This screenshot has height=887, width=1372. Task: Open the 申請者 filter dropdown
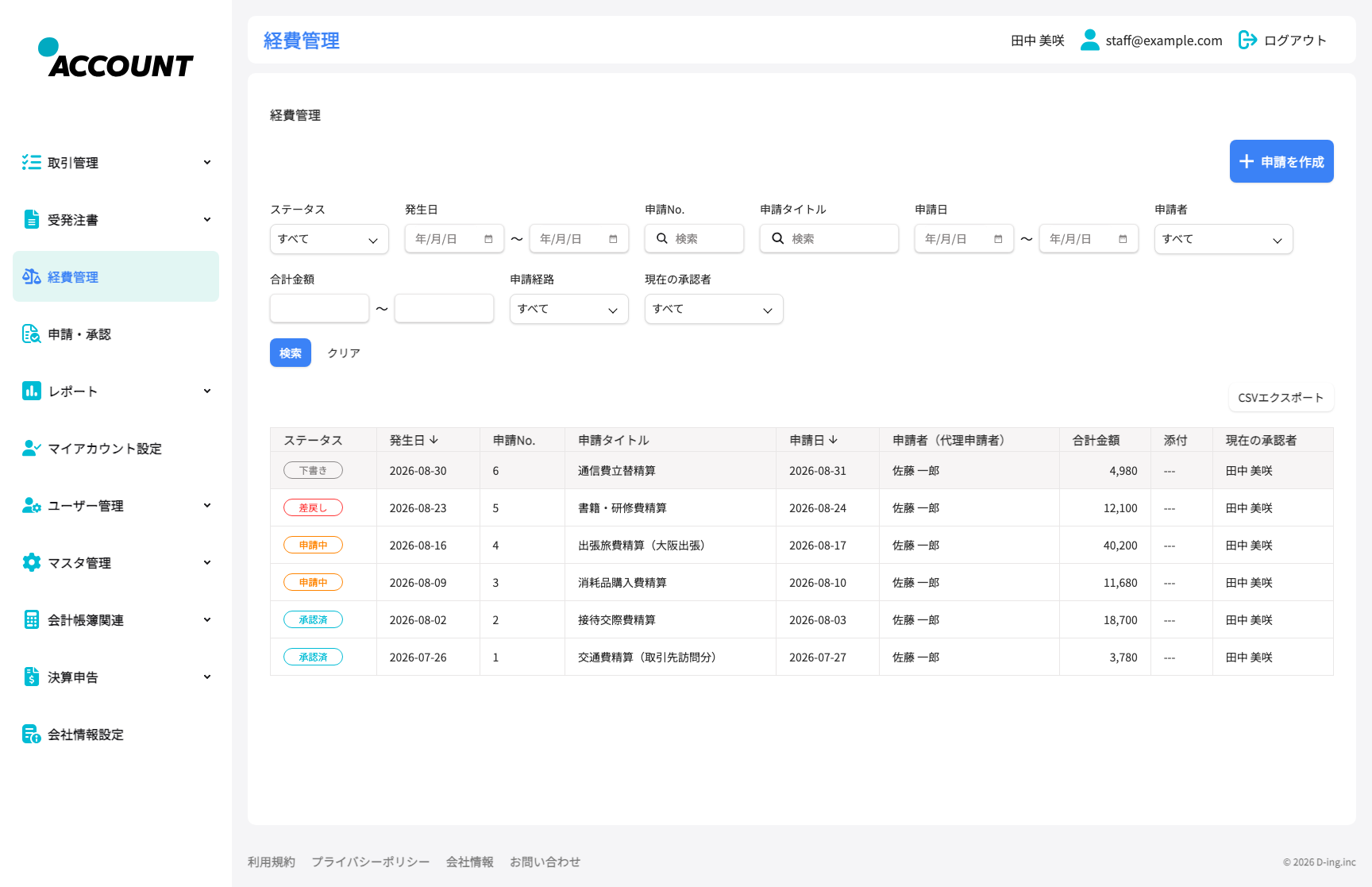(x=1224, y=239)
